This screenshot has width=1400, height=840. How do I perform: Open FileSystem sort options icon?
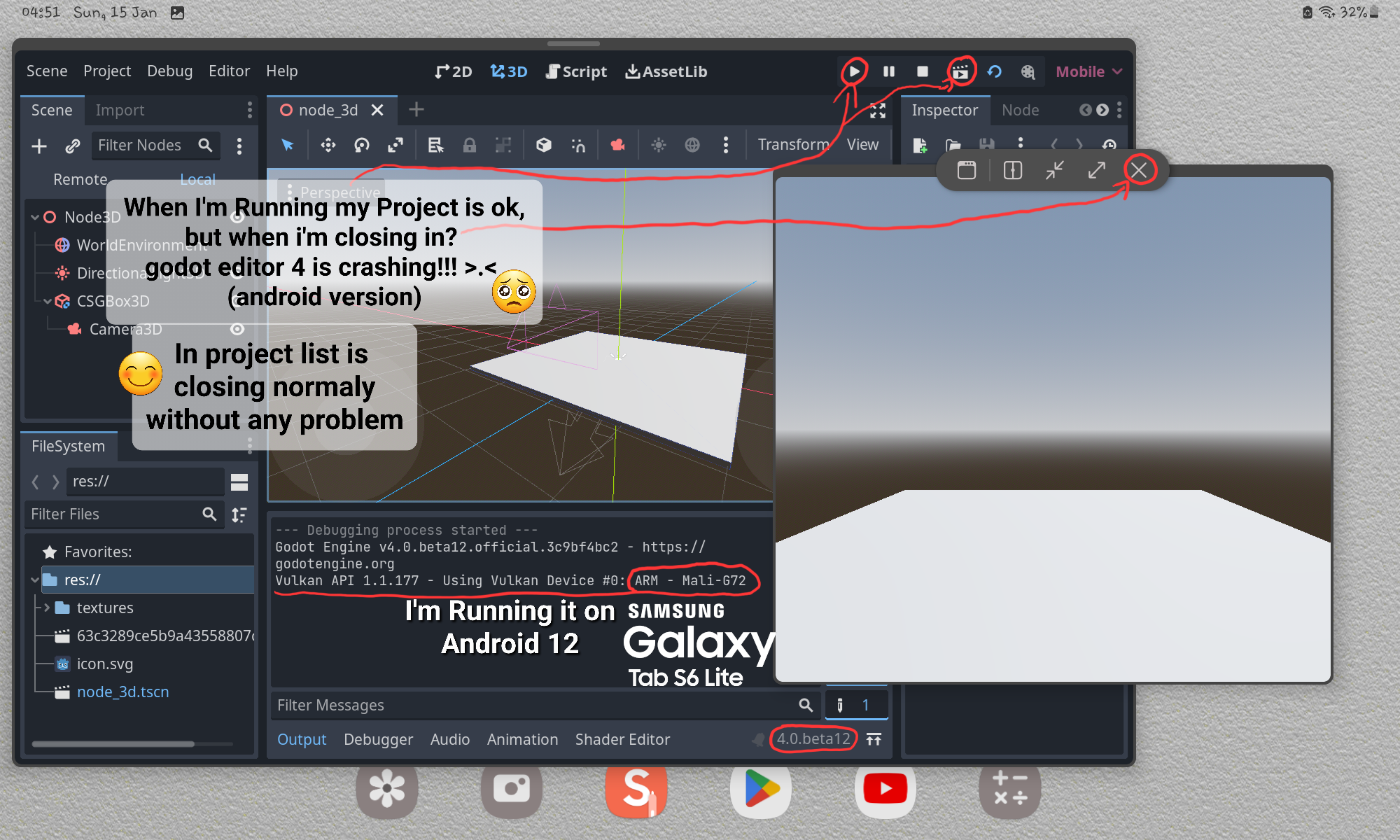pyautogui.click(x=239, y=514)
